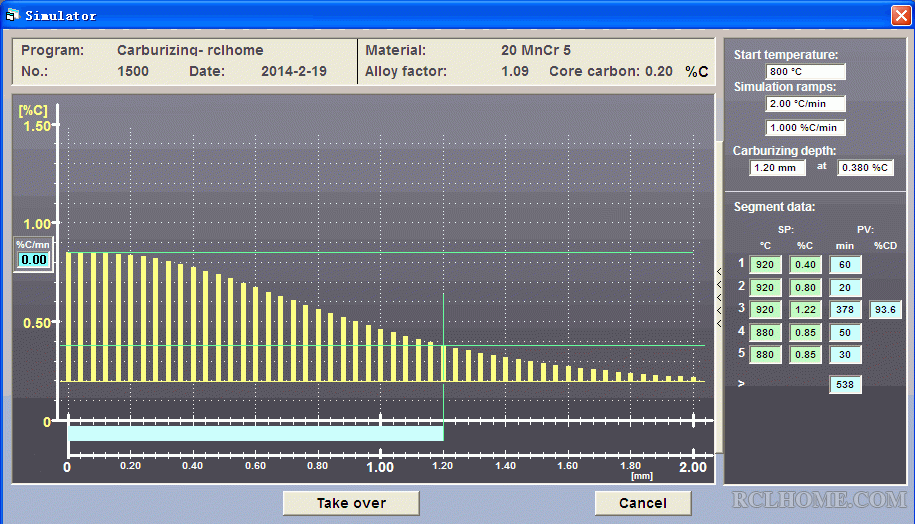
Task: Click the Core carbon: 0.20 text
Action: [x=611, y=71]
